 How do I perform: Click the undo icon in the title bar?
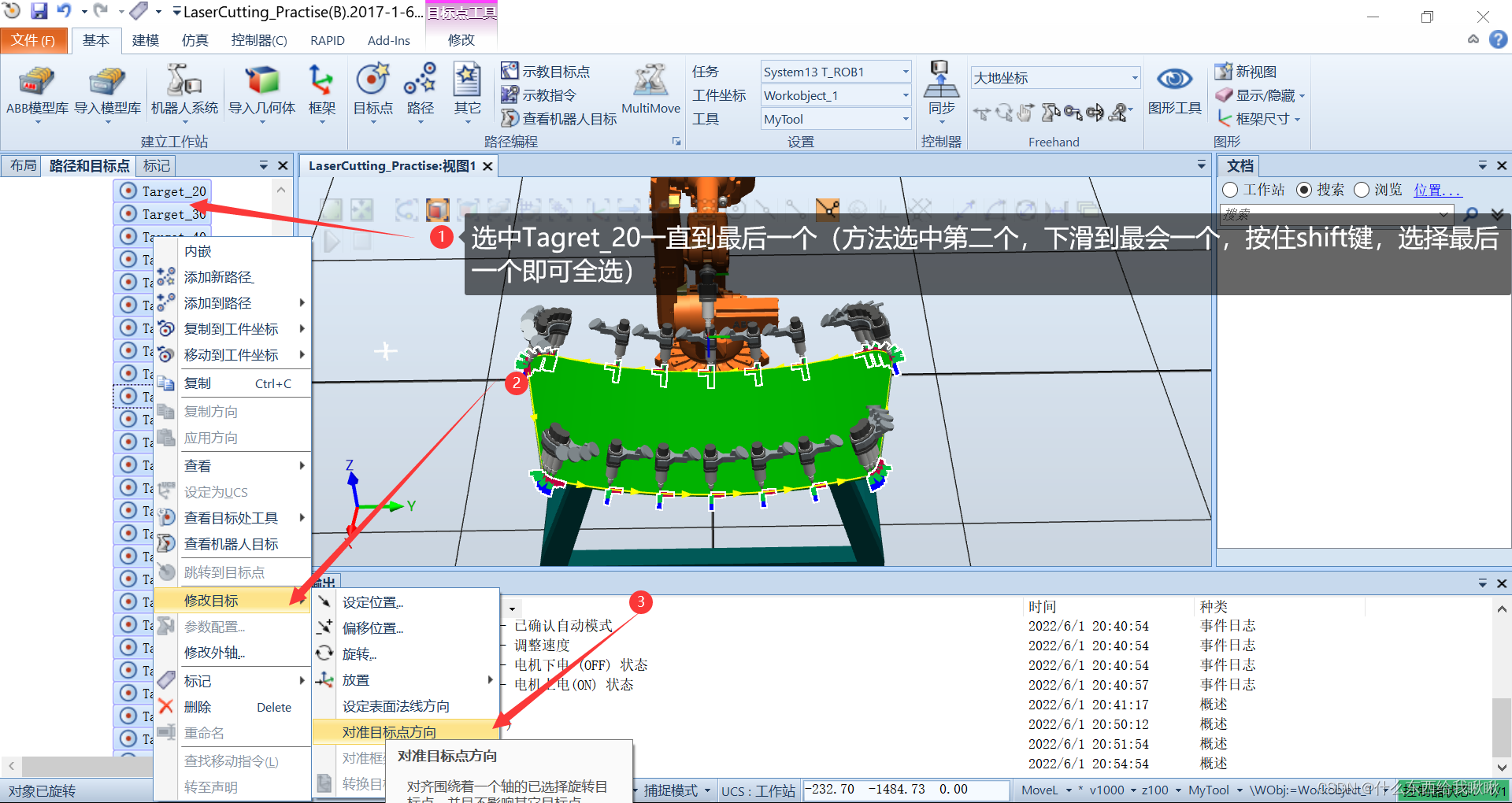pos(65,11)
